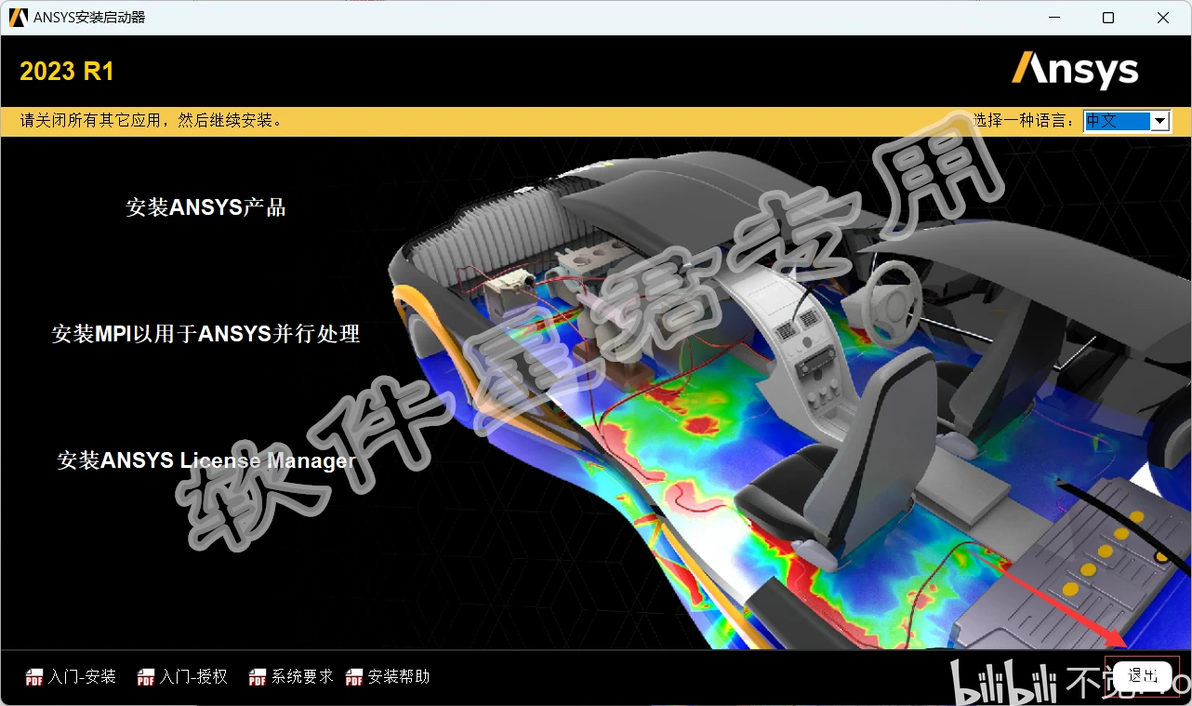The width and height of the screenshot is (1192, 706).
Task: Click 安装ANSYS License Manager option
Action: tap(206, 461)
